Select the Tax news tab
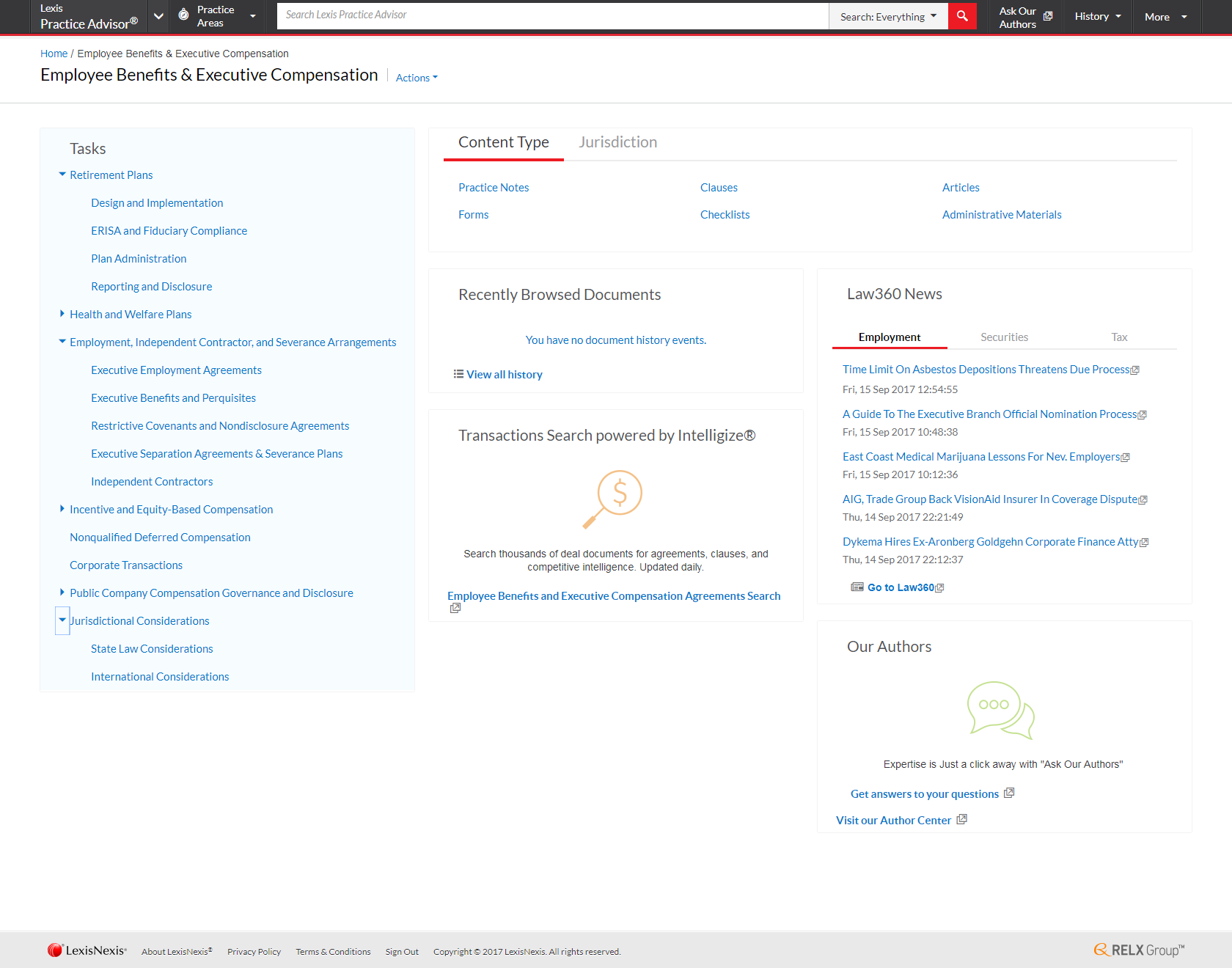The width and height of the screenshot is (1232, 968). tap(1119, 337)
